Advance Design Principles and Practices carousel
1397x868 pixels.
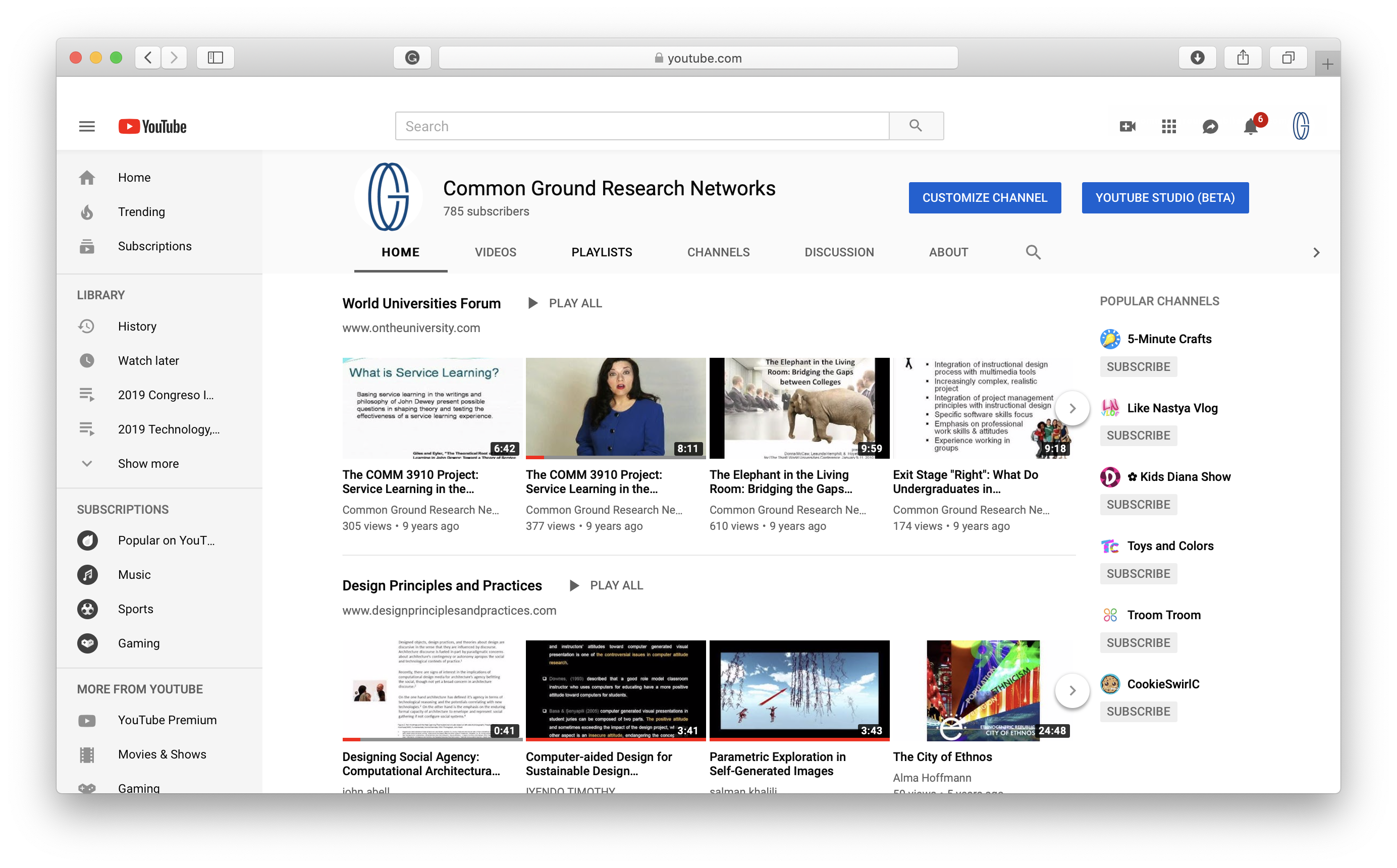pos(1072,690)
